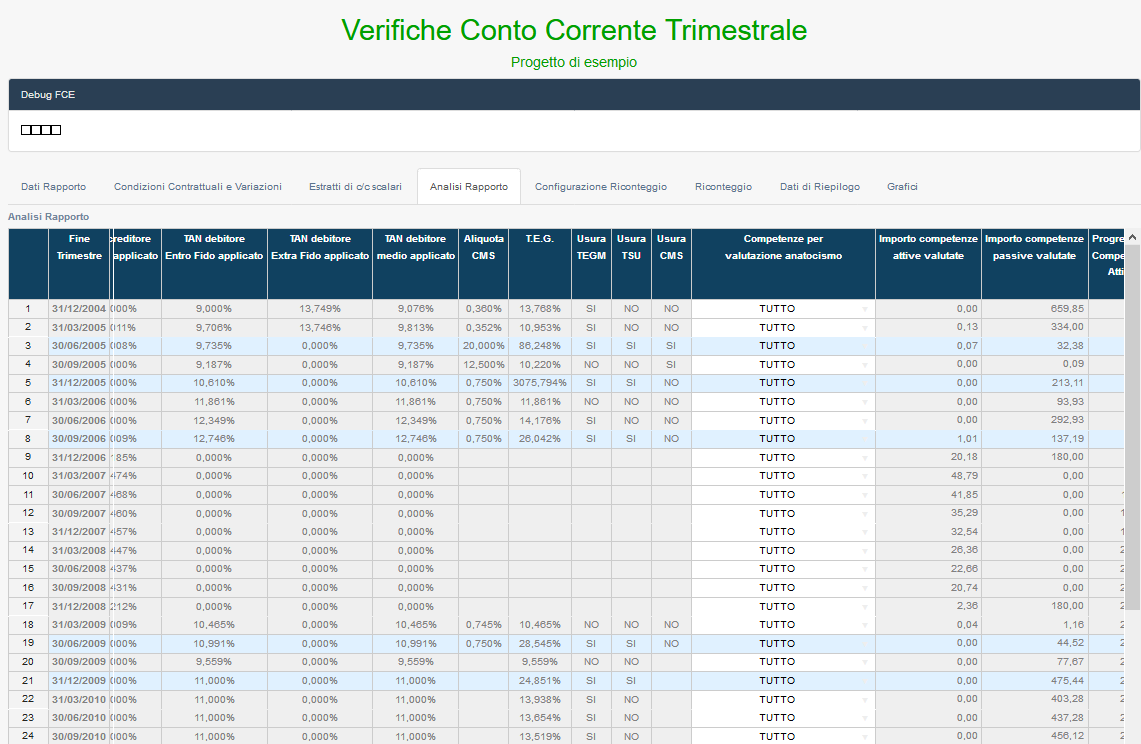Click scroll-up arrow of table scrollbar
Screen dimensions: 1141x744
point(1132,237)
